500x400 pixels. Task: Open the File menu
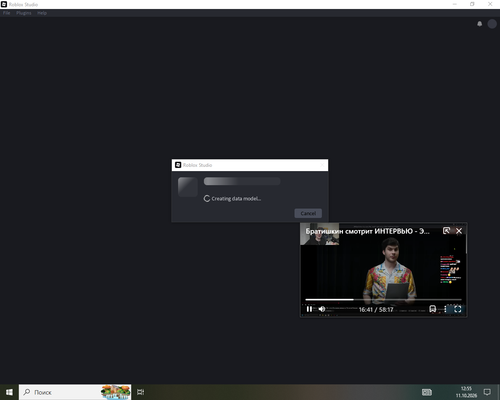(7, 13)
